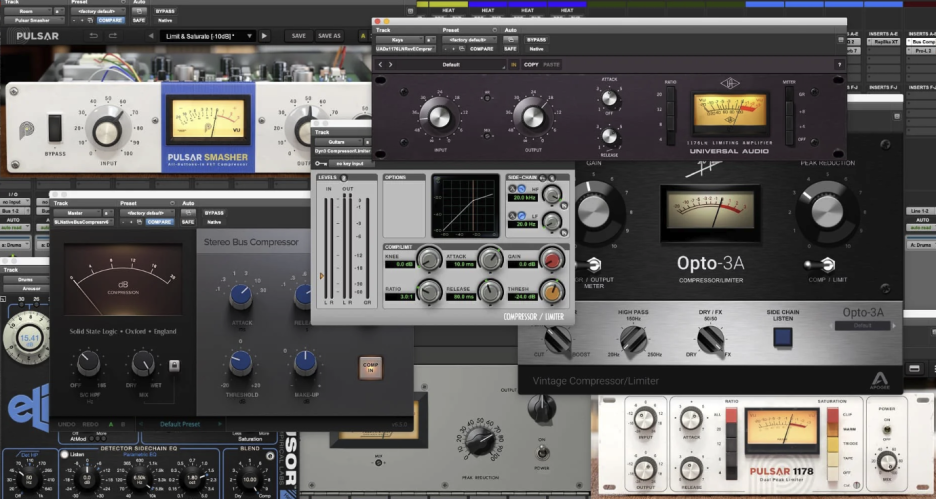Click the 1176 RELEASE knob
The height and width of the screenshot is (499, 936).
[x=609, y=136]
